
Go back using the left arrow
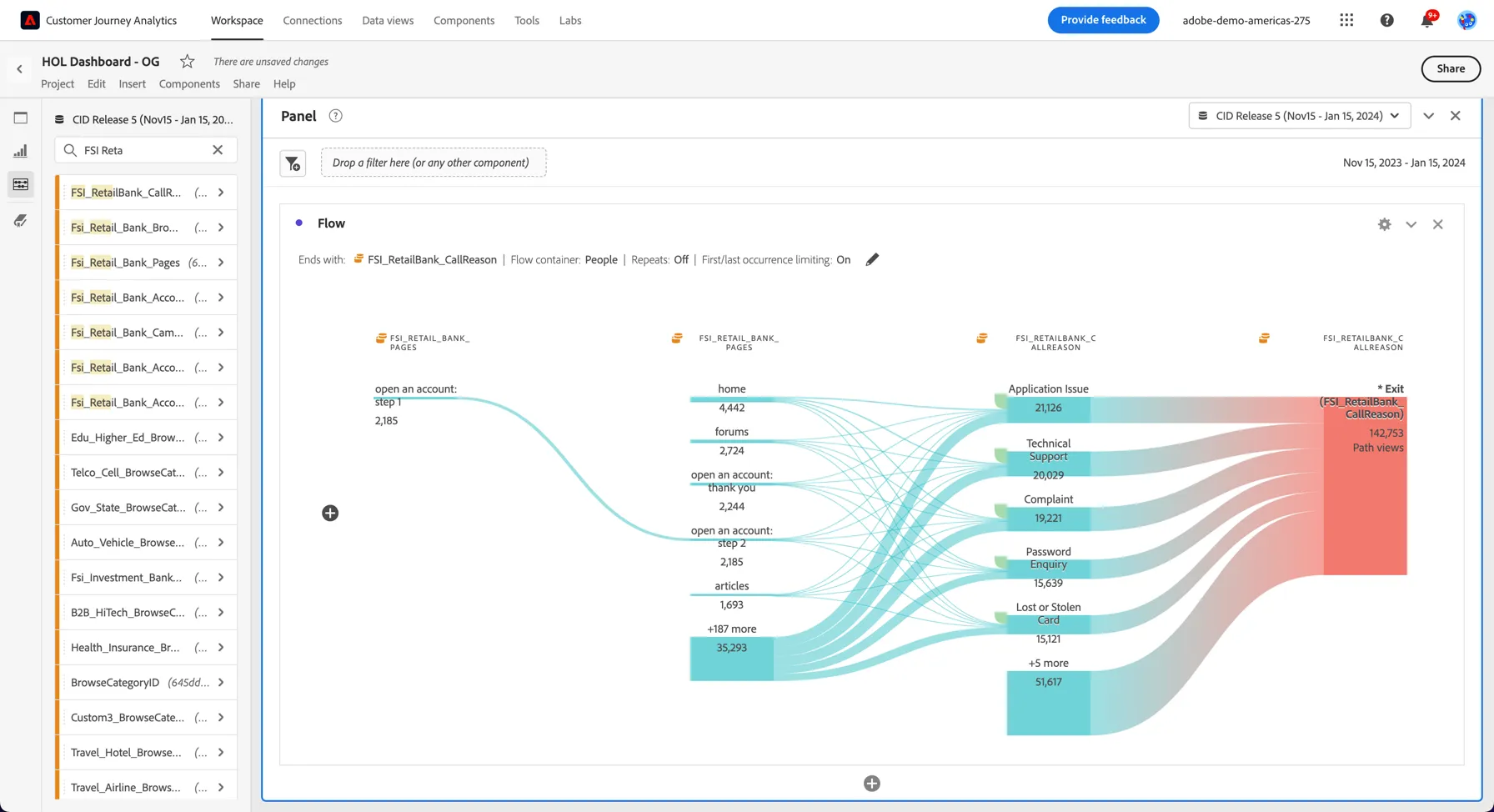19,69
